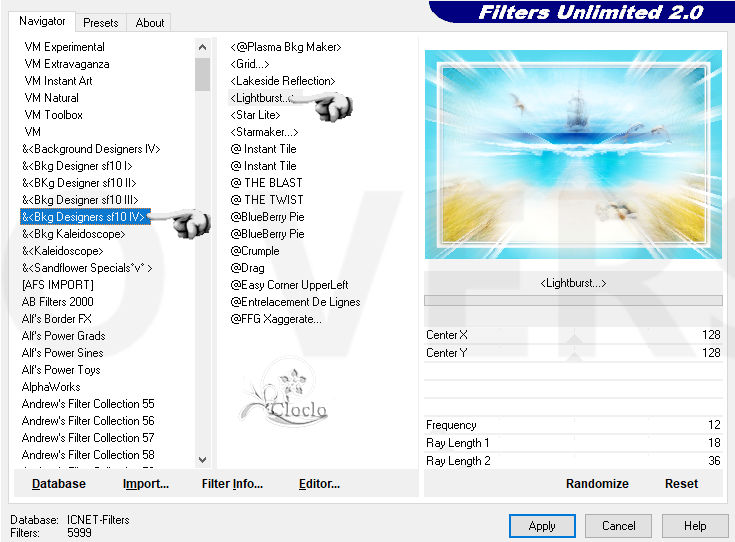Viewport: 735px width, 542px height.
Task: Choose @FFG Xaggerate... filter
Action: 276,319
